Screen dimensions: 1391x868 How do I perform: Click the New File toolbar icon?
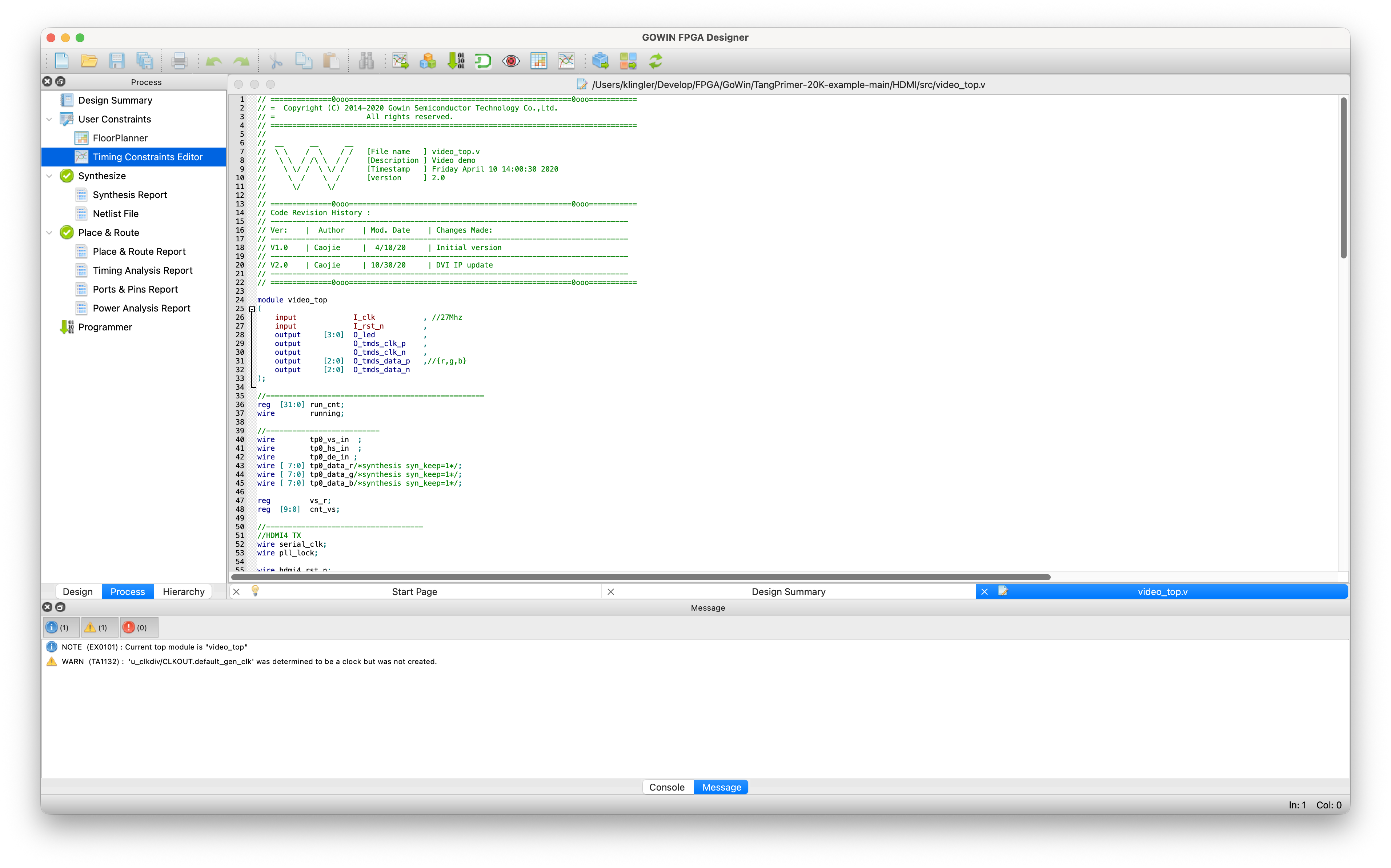coord(61,61)
